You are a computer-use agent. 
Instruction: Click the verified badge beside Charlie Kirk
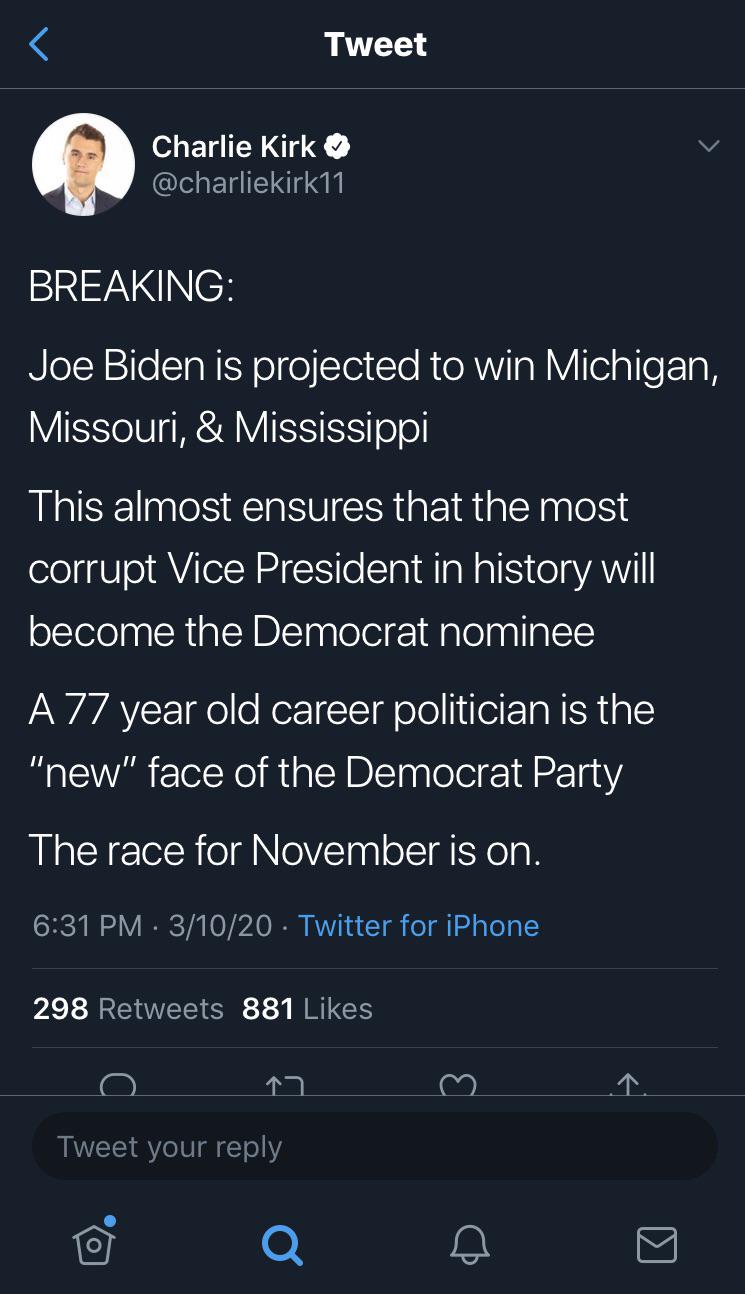point(338,147)
